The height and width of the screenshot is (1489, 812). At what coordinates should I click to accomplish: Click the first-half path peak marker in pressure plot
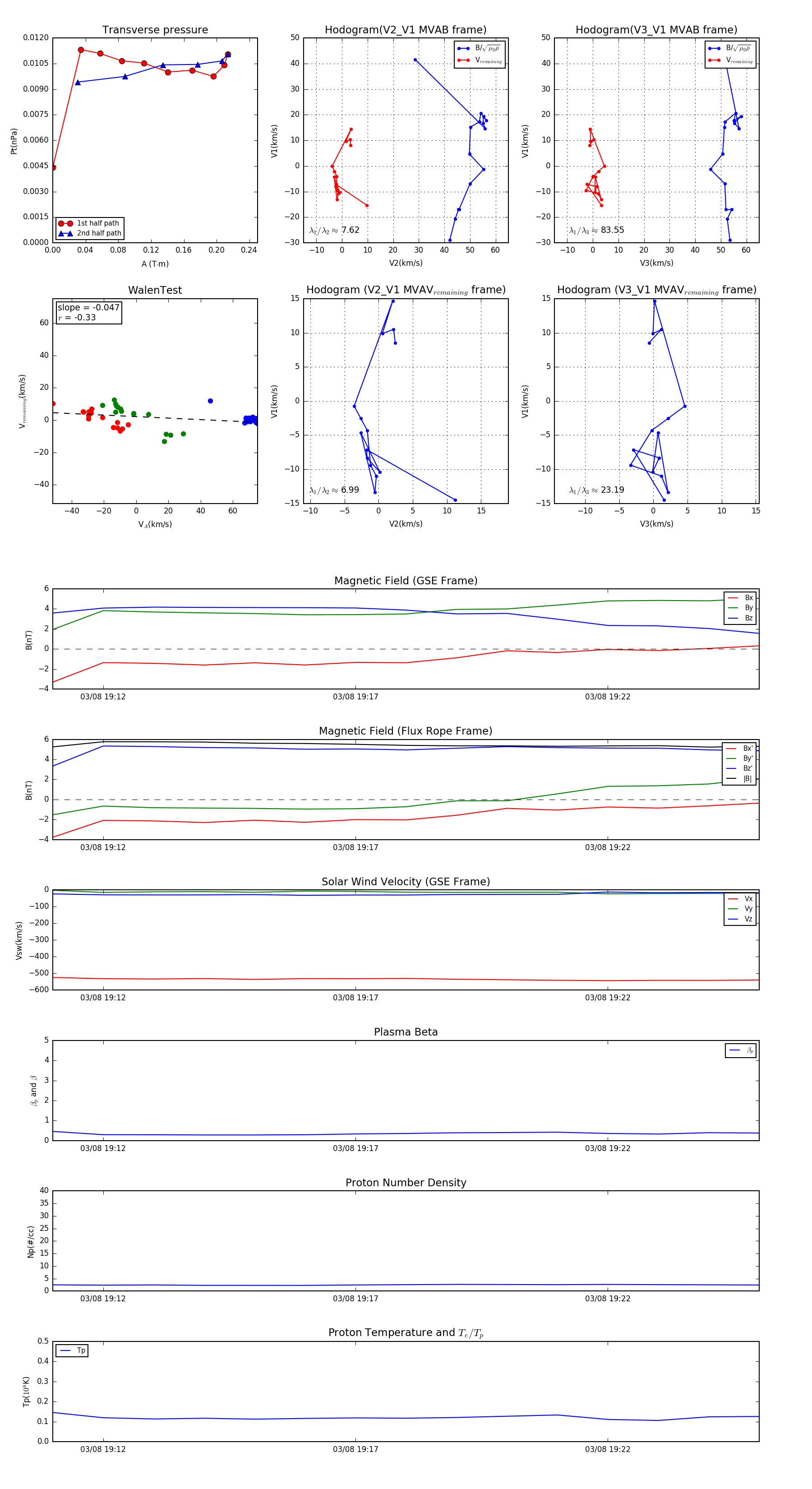click(x=81, y=50)
